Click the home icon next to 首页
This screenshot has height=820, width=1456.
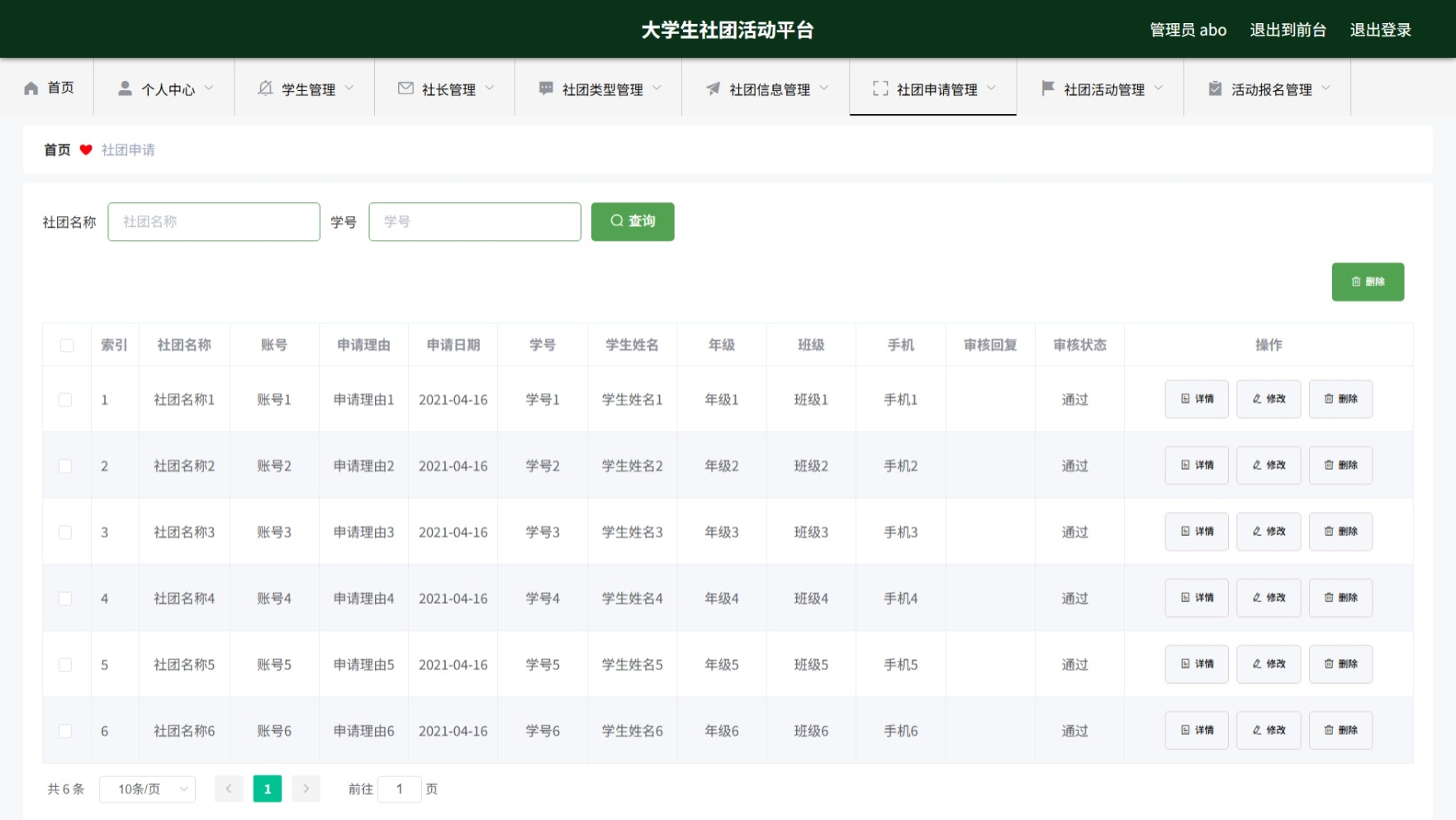[x=31, y=88]
